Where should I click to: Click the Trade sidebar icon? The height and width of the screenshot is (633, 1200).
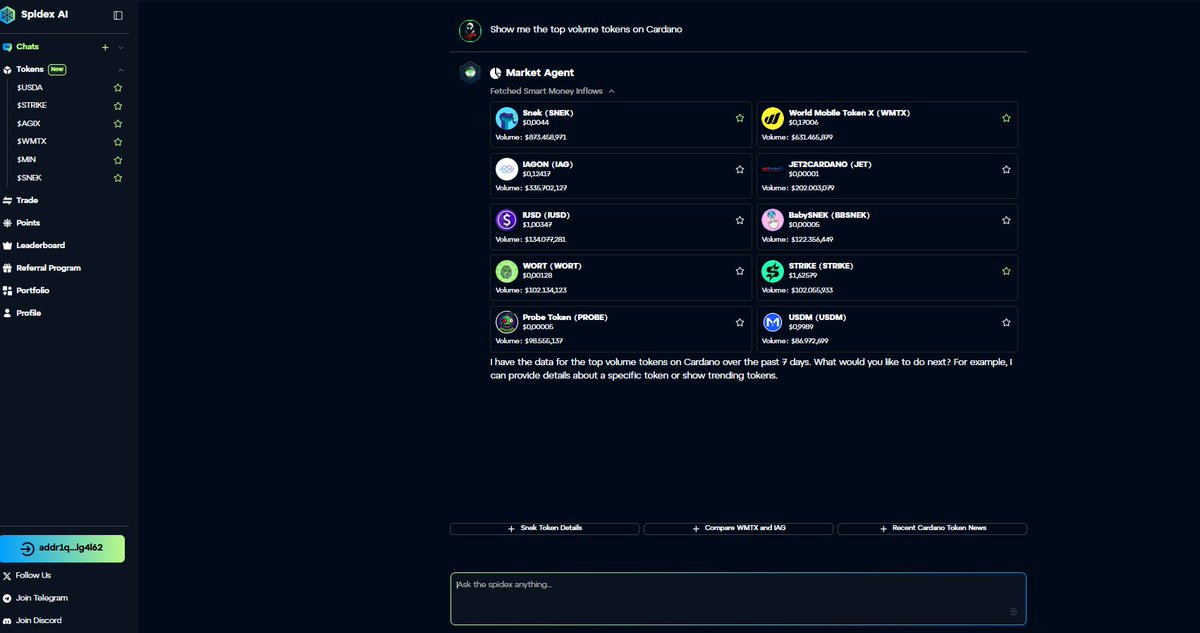tap(7, 200)
